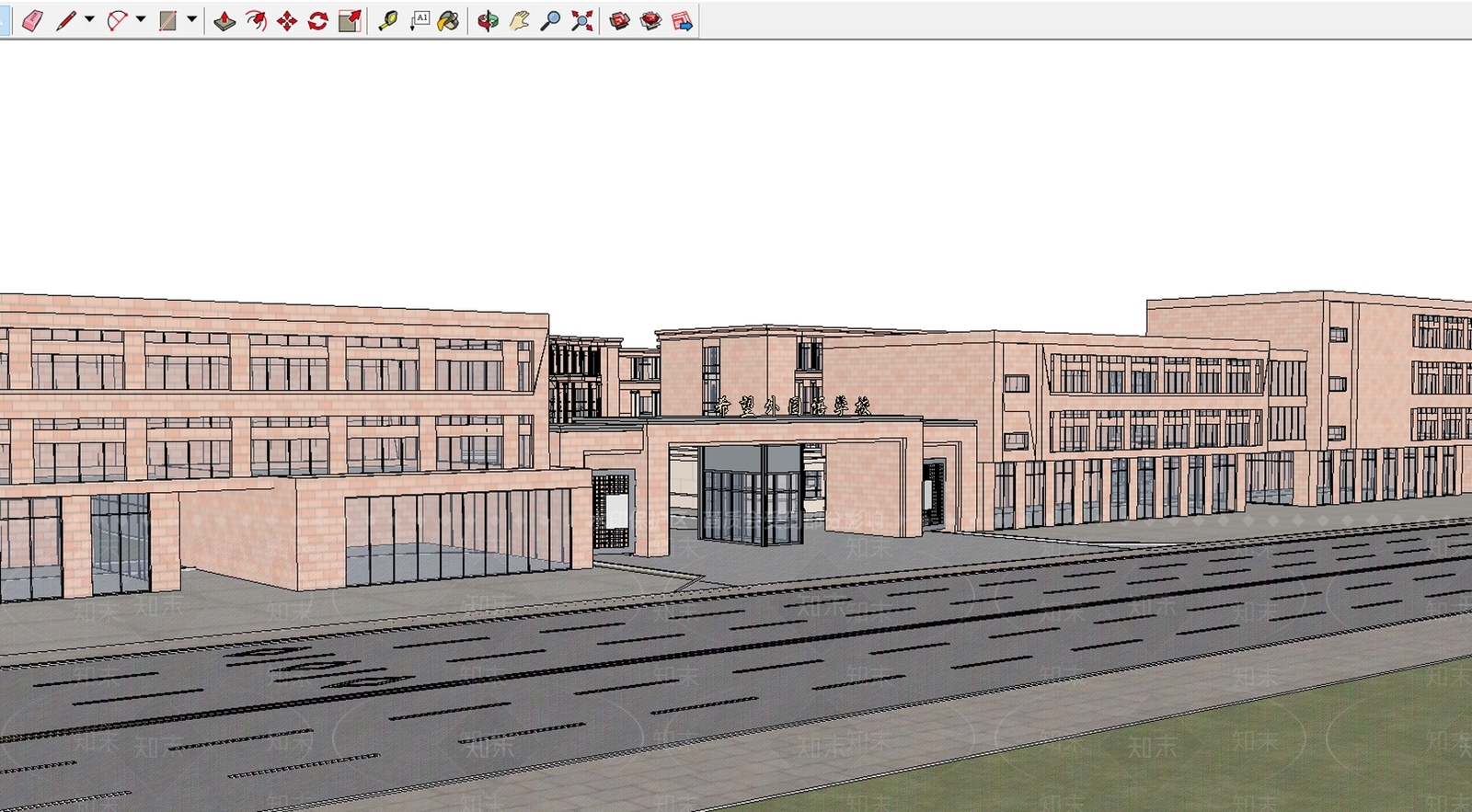The image size is (1472, 812).
Task: Open the Extension Warehouse icon
Action: [651, 20]
